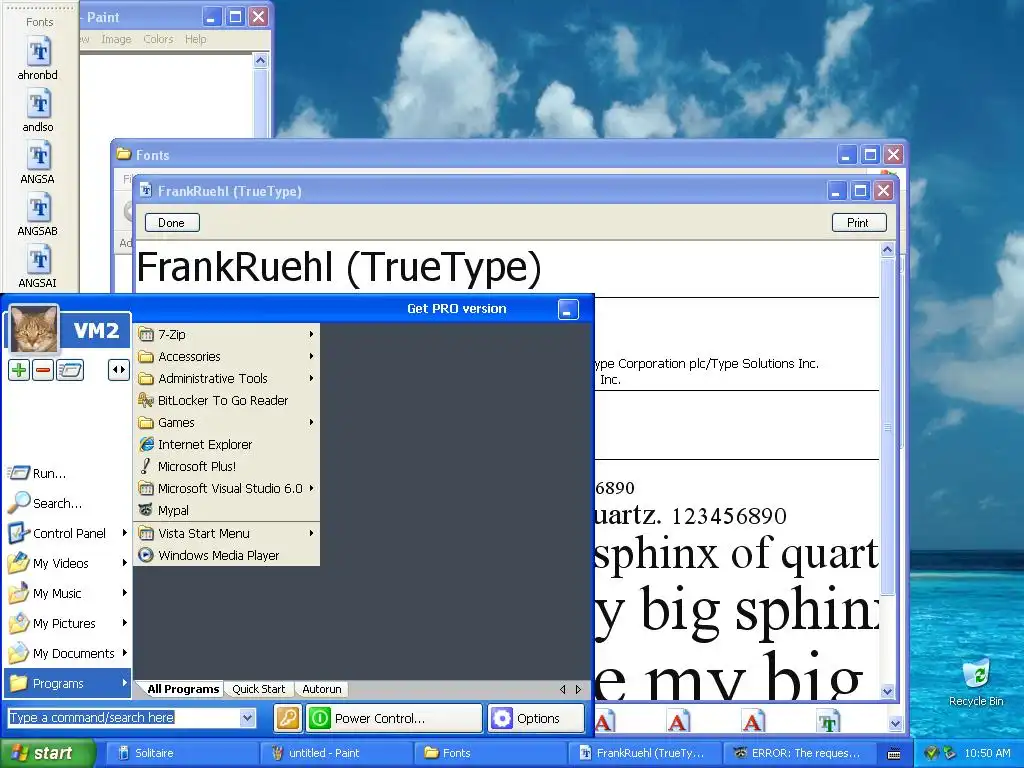Open the 7-Zip programs folder
This screenshot has height=768, width=1024.
pos(226,334)
